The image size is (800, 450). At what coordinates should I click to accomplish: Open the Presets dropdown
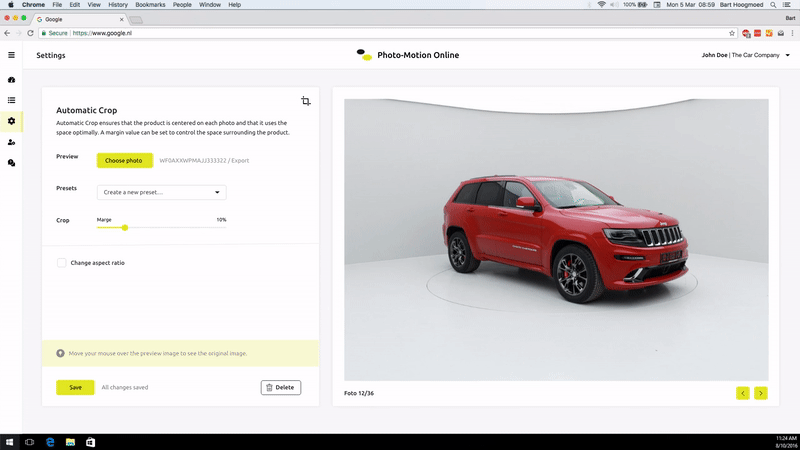point(161,192)
